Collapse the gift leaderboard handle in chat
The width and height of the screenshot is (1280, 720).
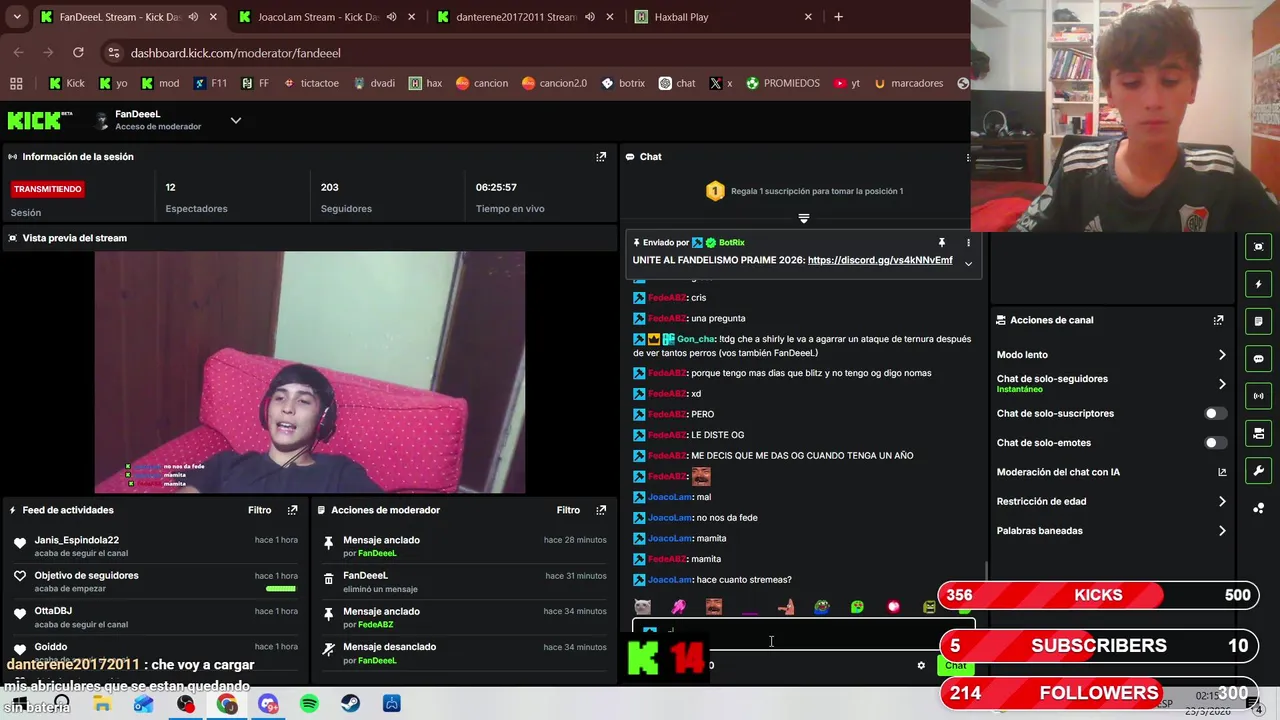point(803,218)
